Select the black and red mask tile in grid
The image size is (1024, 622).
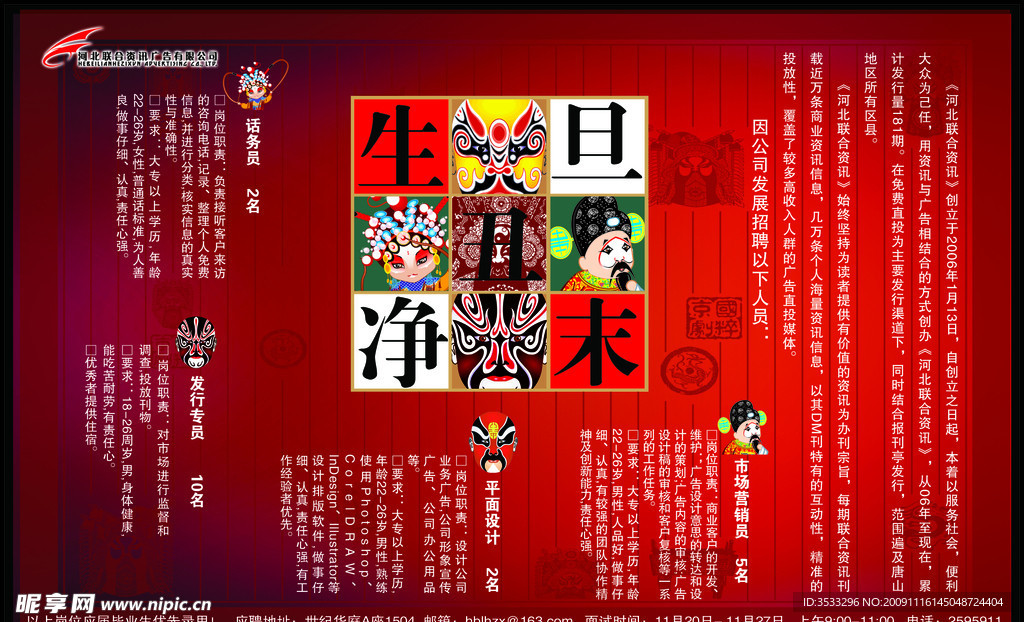pos(500,341)
